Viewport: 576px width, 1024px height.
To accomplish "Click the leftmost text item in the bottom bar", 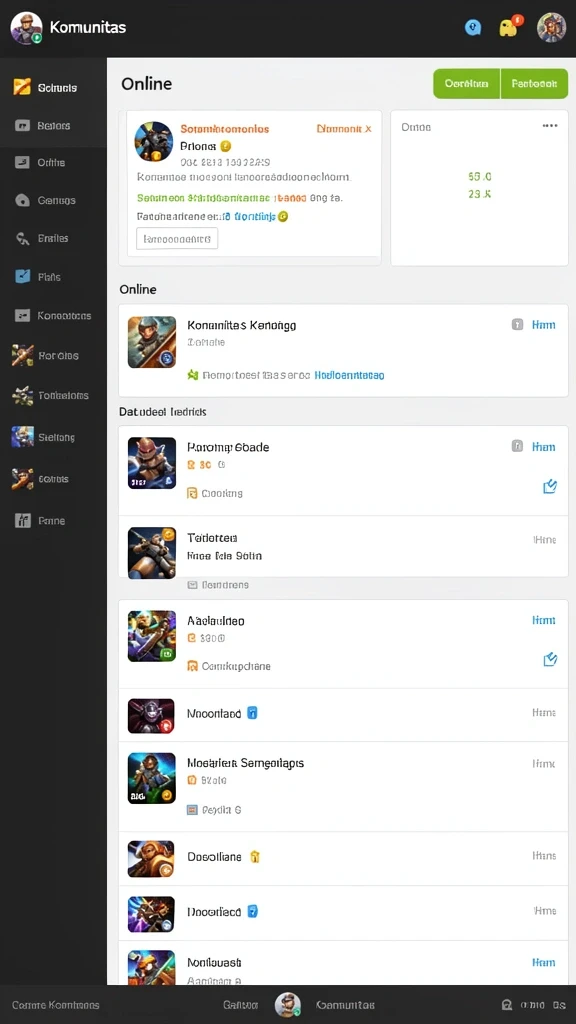I will click(x=56, y=1005).
